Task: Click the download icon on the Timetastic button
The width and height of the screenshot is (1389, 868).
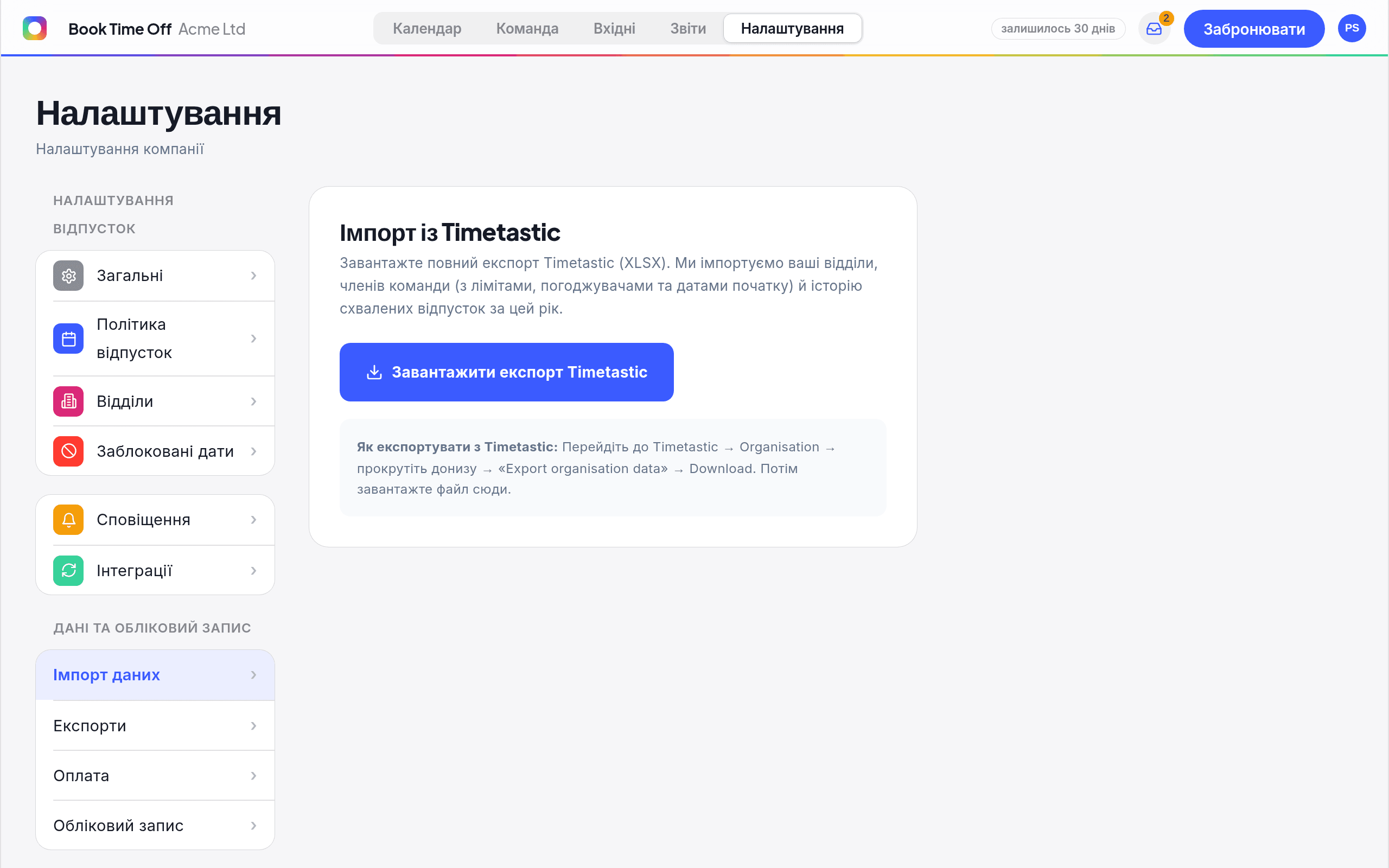Action: pos(374,372)
